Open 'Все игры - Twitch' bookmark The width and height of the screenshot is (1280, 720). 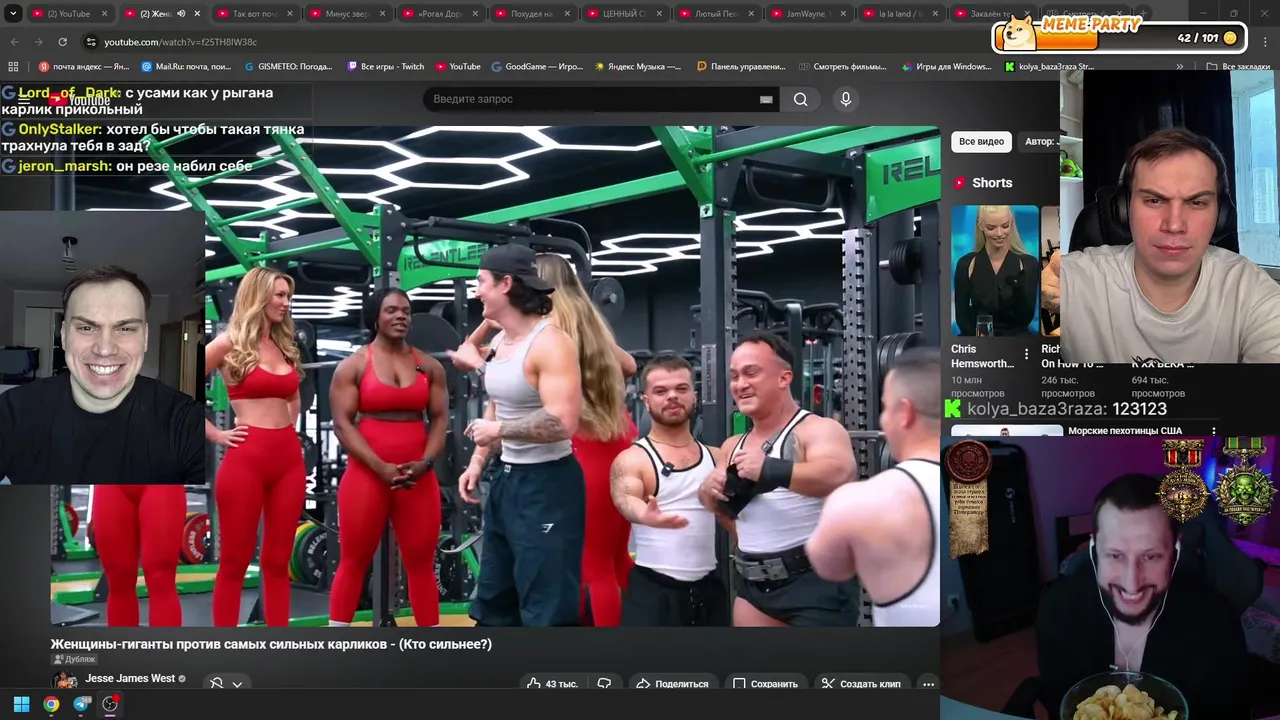tap(385, 67)
